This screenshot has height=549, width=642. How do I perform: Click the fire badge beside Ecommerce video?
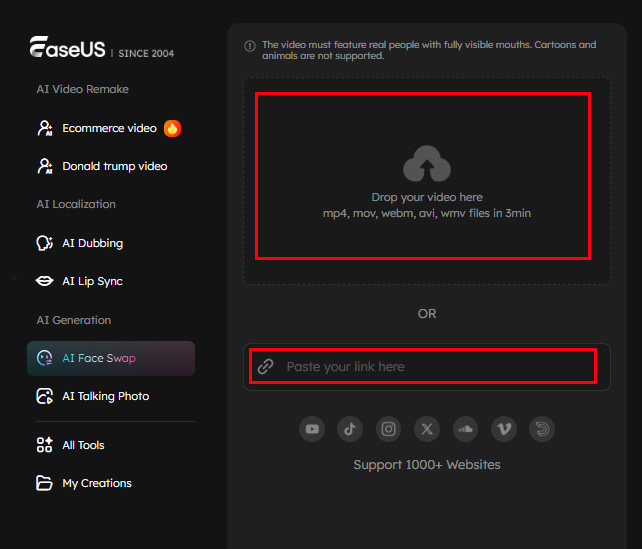pos(172,129)
